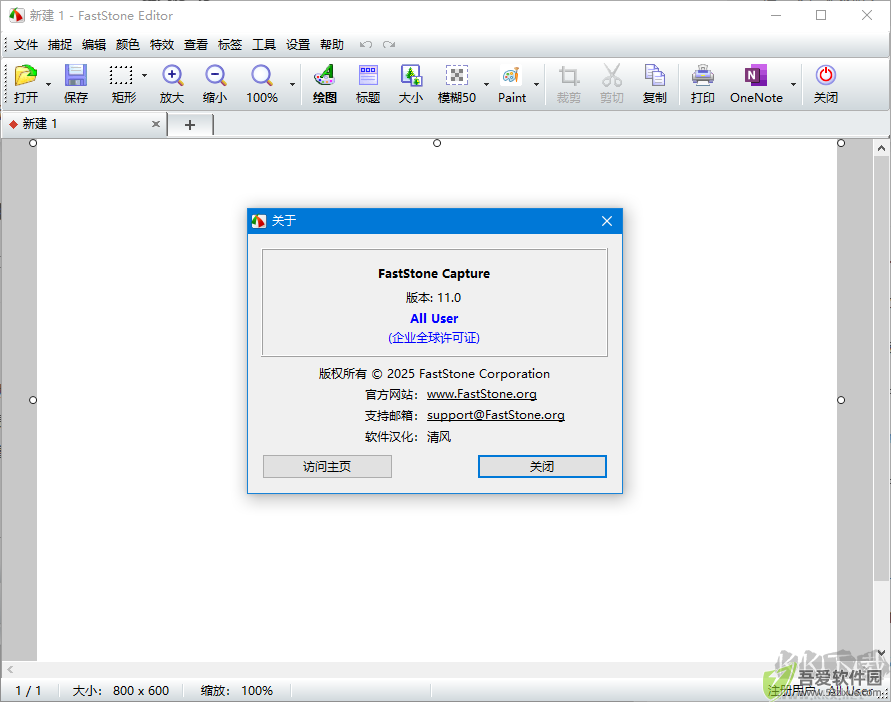
Task: Print with the 打印 icon
Action: coord(703,84)
